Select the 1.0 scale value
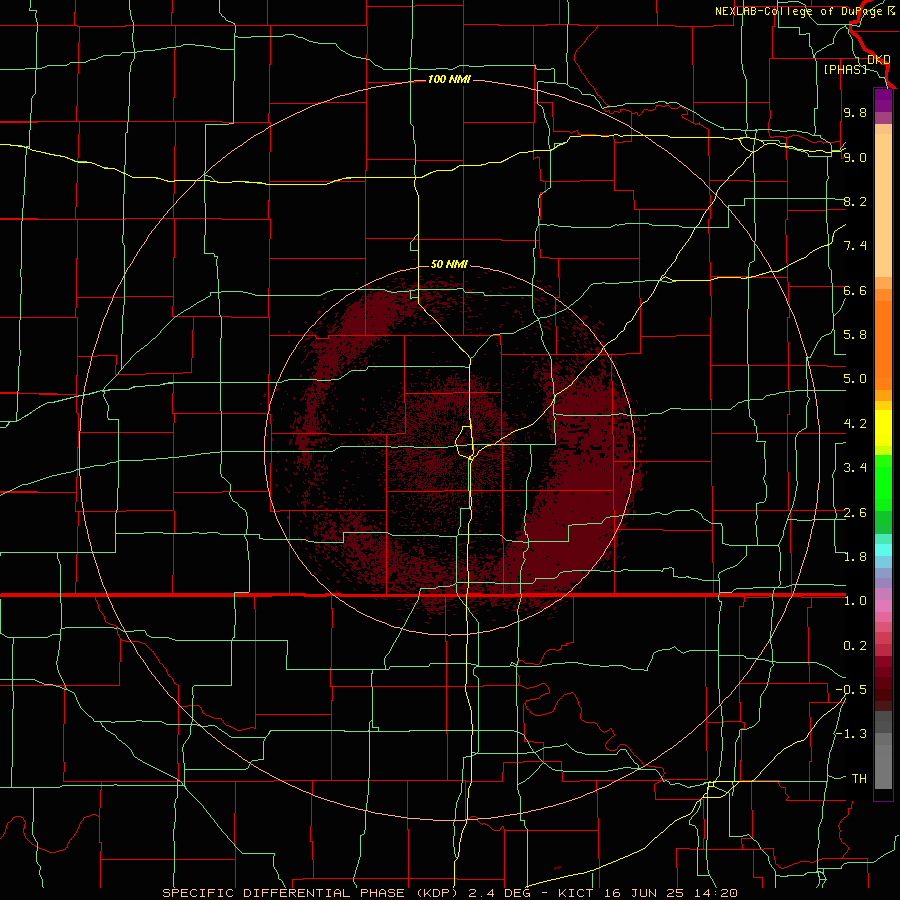 click(x=855, y=601)
